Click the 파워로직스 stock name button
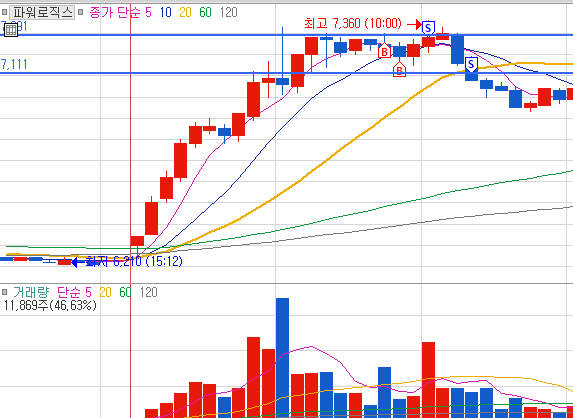This screenshot has height=418, width=573. tap(42, 13)
